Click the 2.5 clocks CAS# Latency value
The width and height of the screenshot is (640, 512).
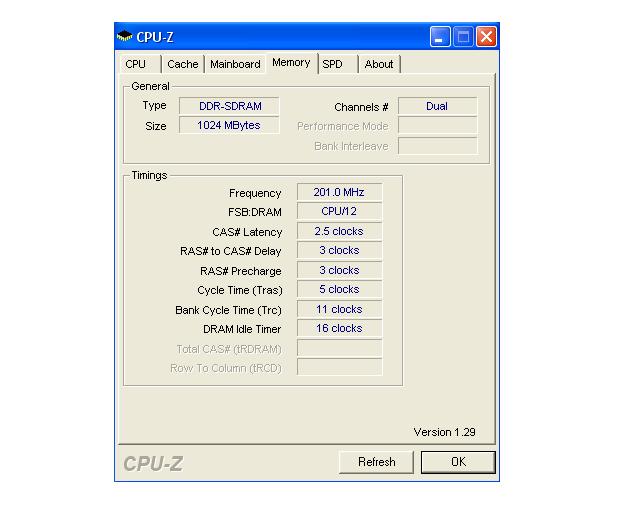point(340,231)
